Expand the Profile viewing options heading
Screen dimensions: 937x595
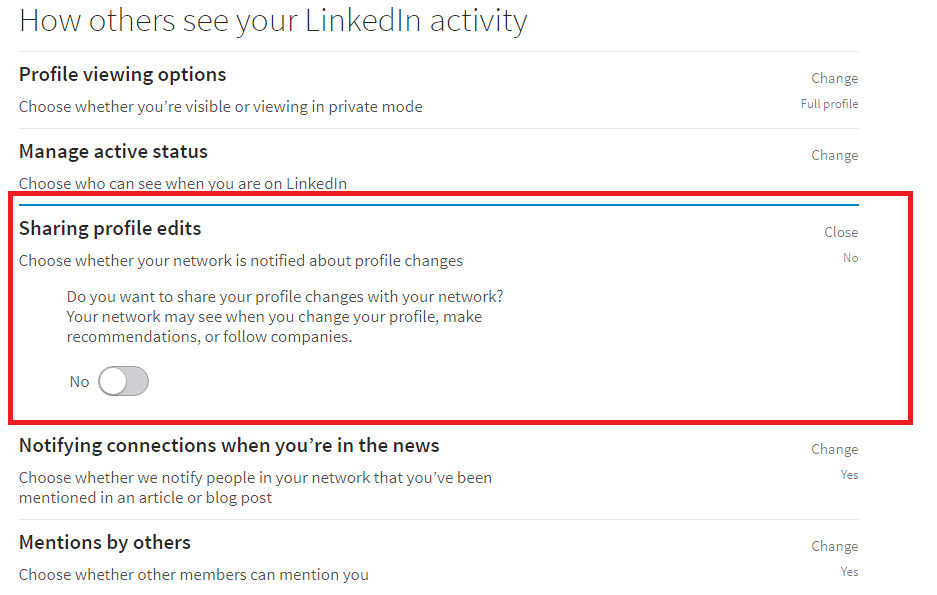(x=122, y=74)
